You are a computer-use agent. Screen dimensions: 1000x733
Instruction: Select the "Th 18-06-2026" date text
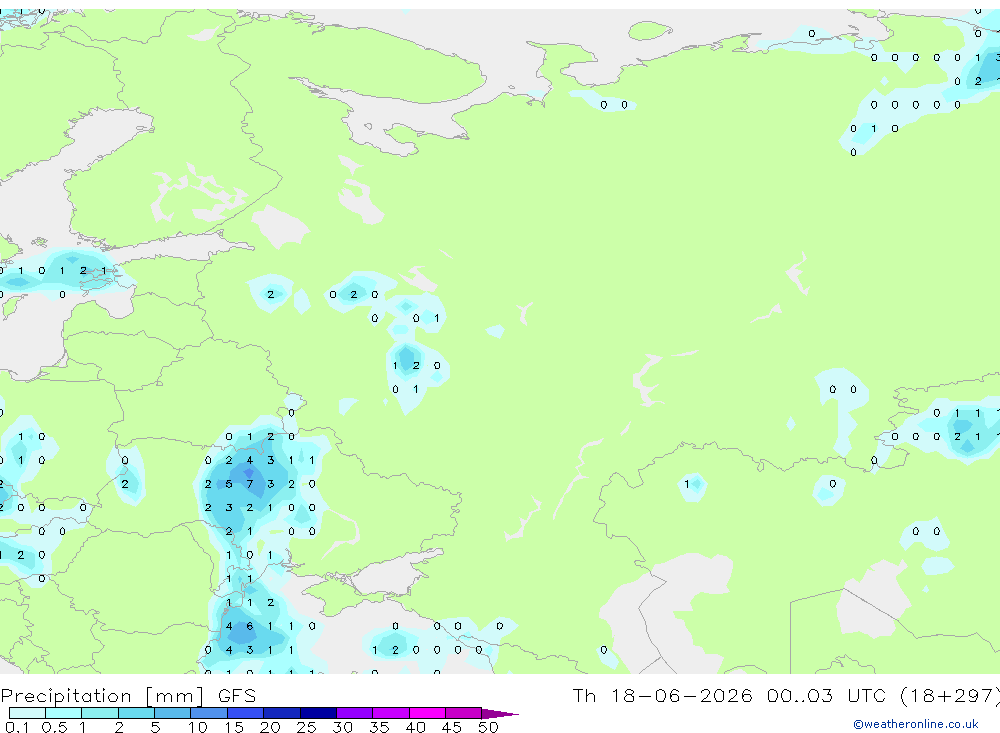662,695
